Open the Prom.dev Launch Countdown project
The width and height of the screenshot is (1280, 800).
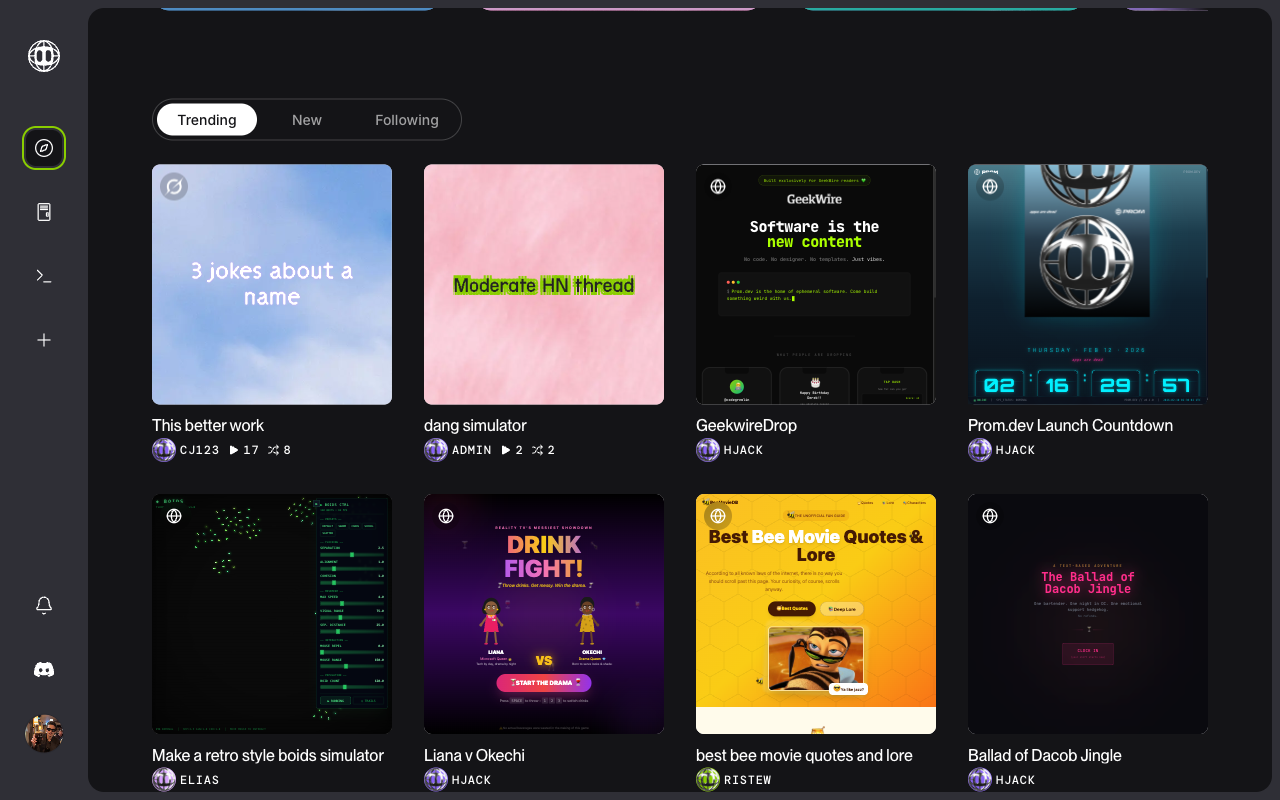click(x=1087, y=283)
